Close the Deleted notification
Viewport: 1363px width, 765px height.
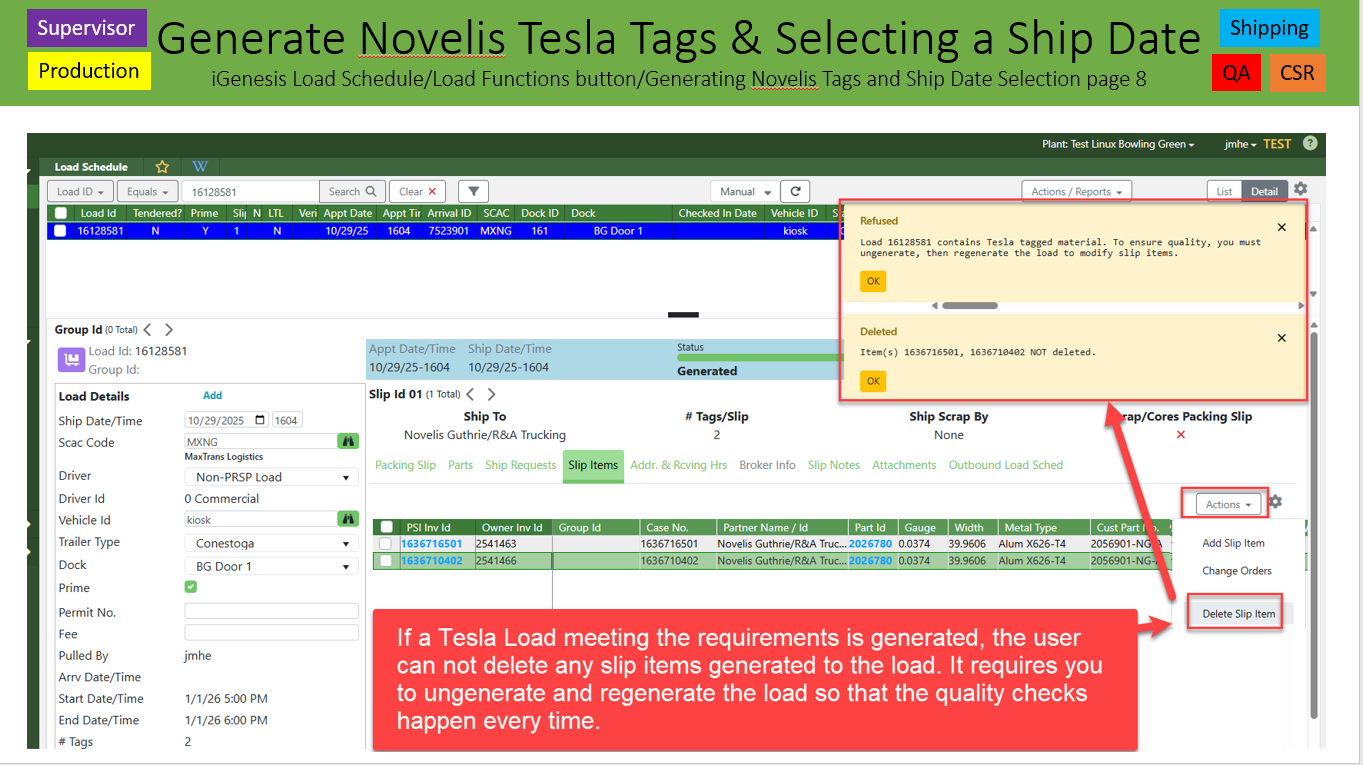click(x=1282, y=338)
